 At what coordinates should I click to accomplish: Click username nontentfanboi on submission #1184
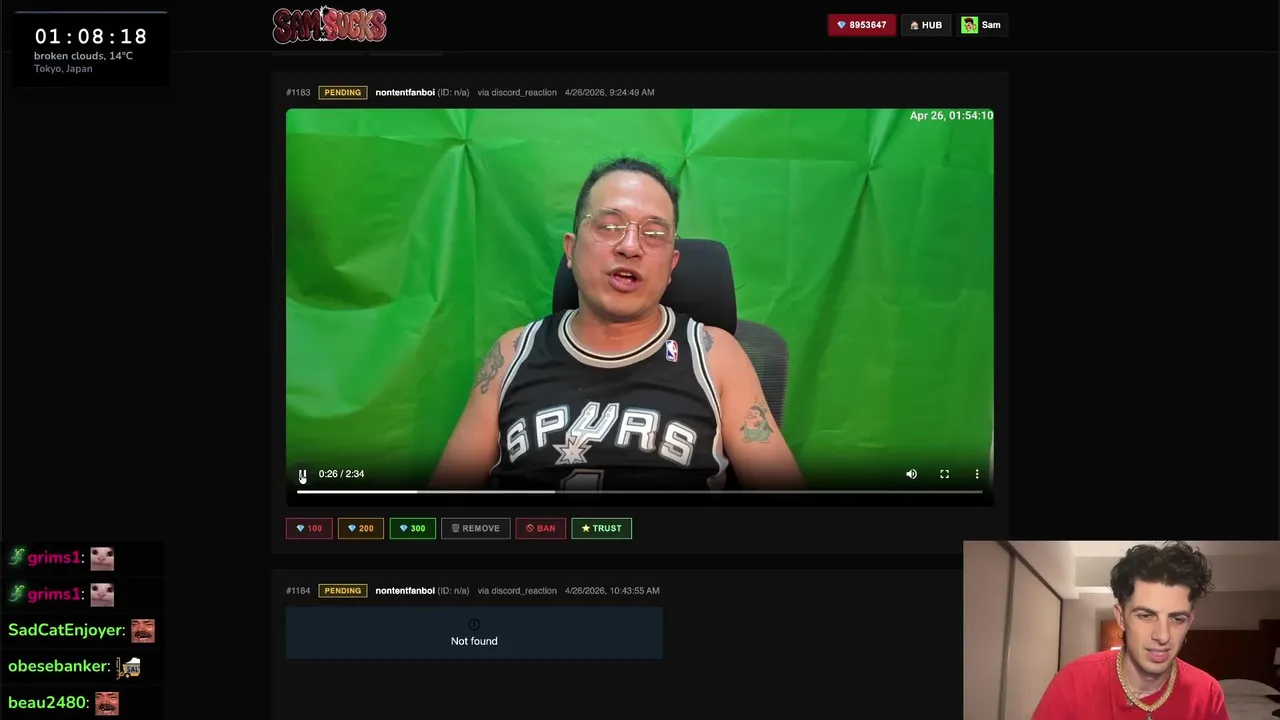point(405,590)
